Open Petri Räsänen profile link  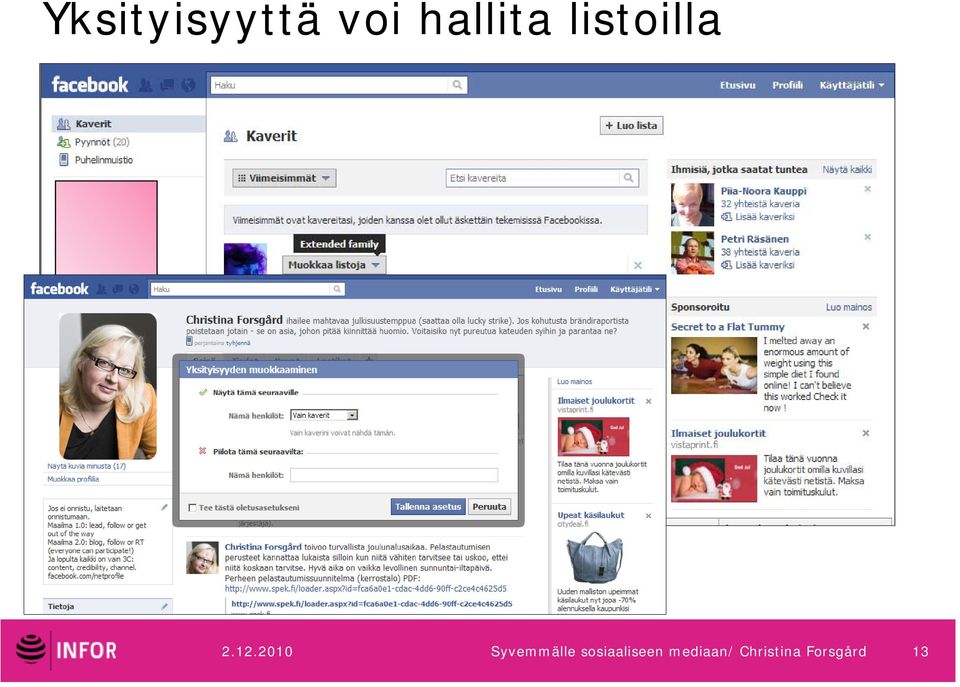pos(754,239)
